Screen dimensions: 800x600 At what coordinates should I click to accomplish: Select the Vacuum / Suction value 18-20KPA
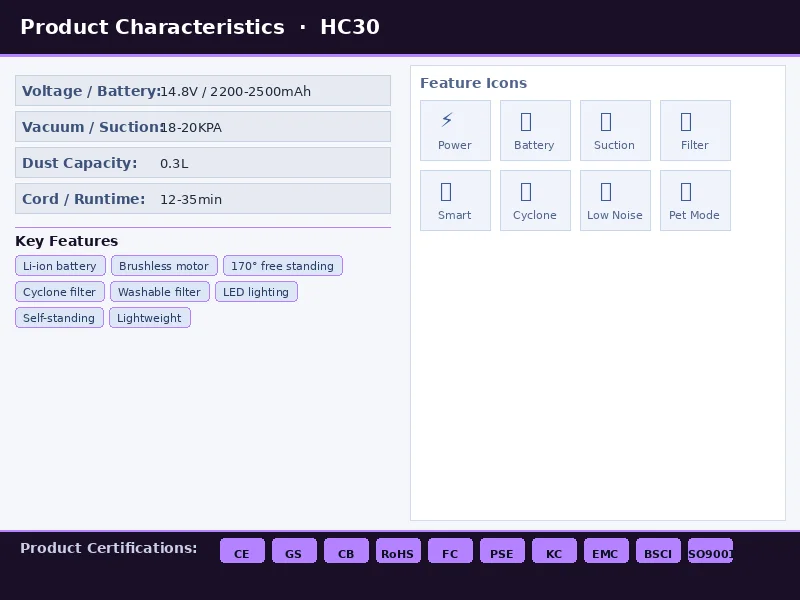point(191,128)
